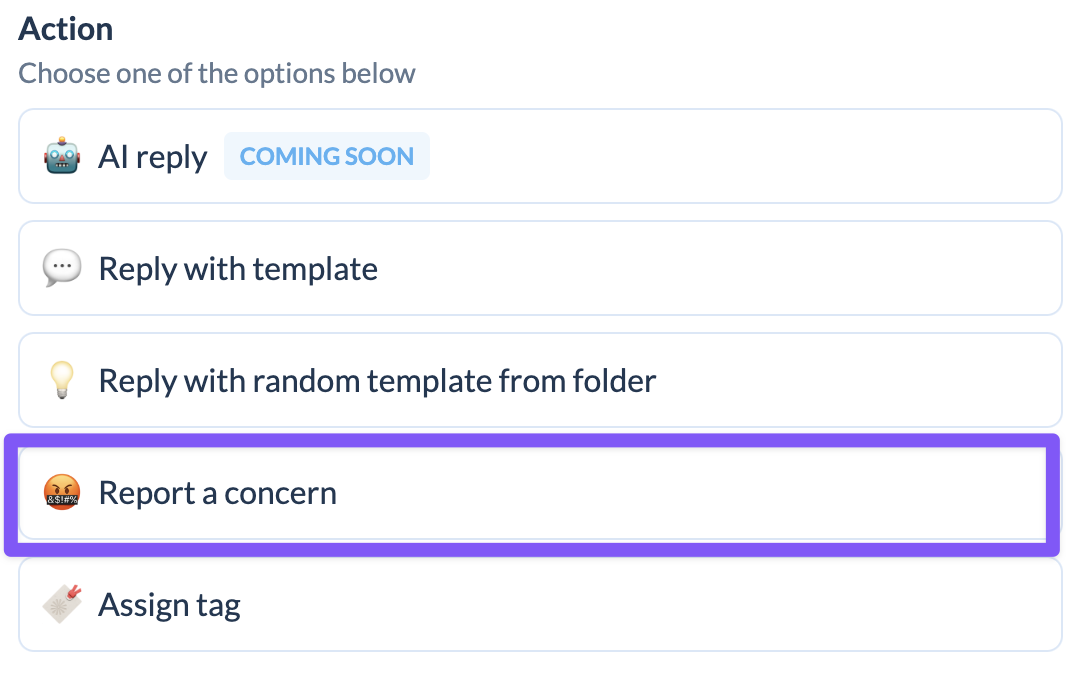Image resolution: width=1092 pixels, height=682 pixels.
Task: Click the robot icon beside AI reply
Action: (62, 155)
